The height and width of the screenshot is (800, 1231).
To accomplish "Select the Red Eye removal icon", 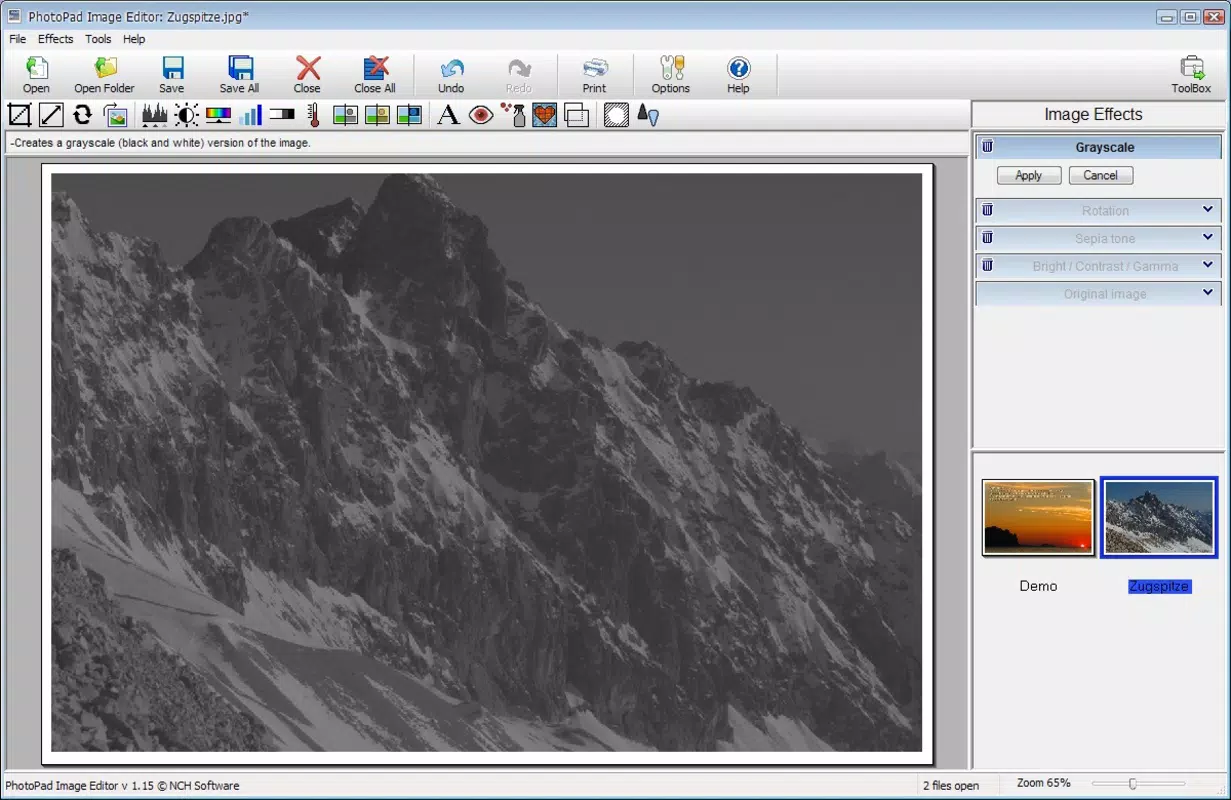I will [x=481, y=115].
